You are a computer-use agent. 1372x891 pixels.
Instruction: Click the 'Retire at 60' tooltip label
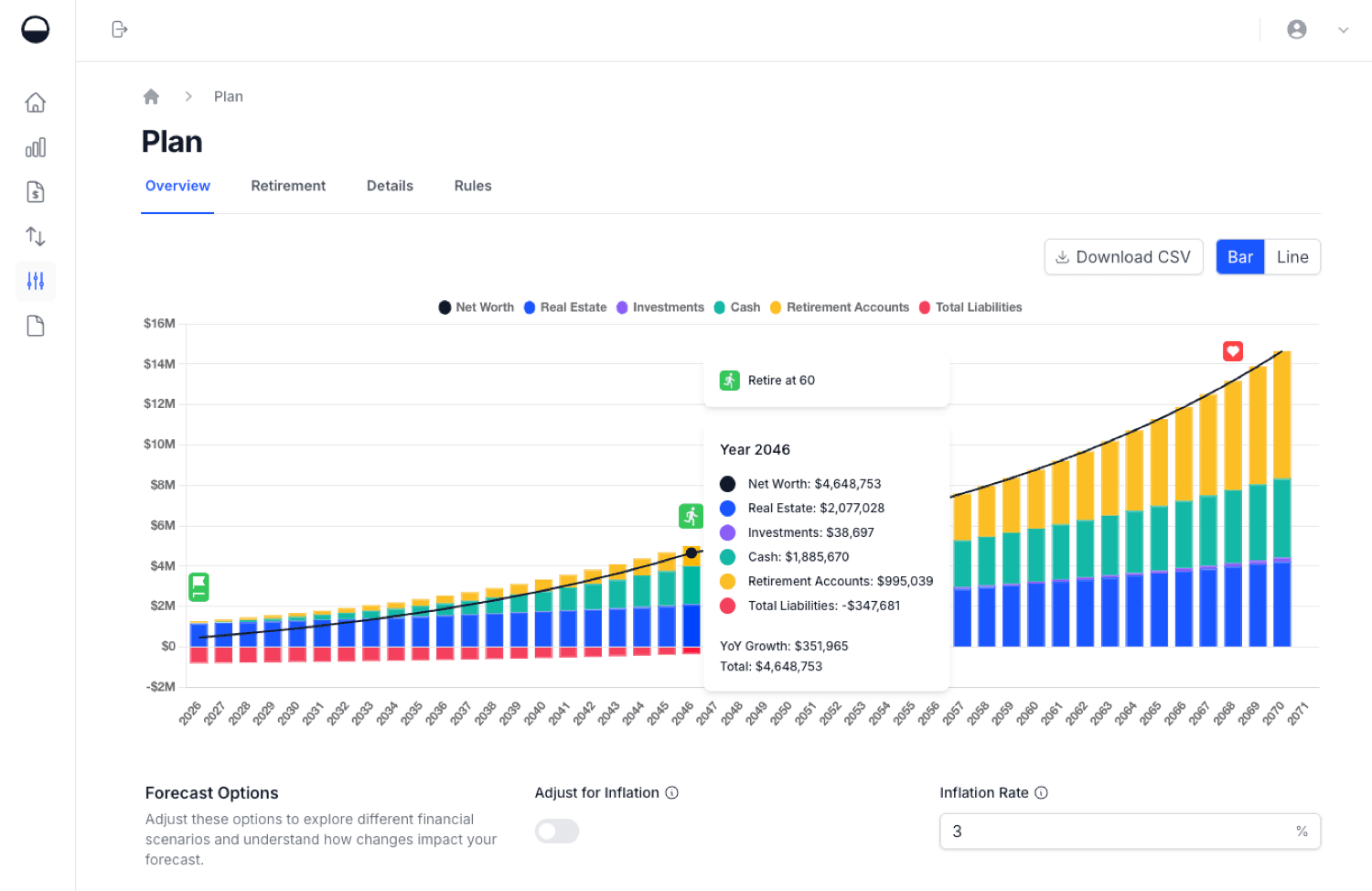[x=781, y=381]
